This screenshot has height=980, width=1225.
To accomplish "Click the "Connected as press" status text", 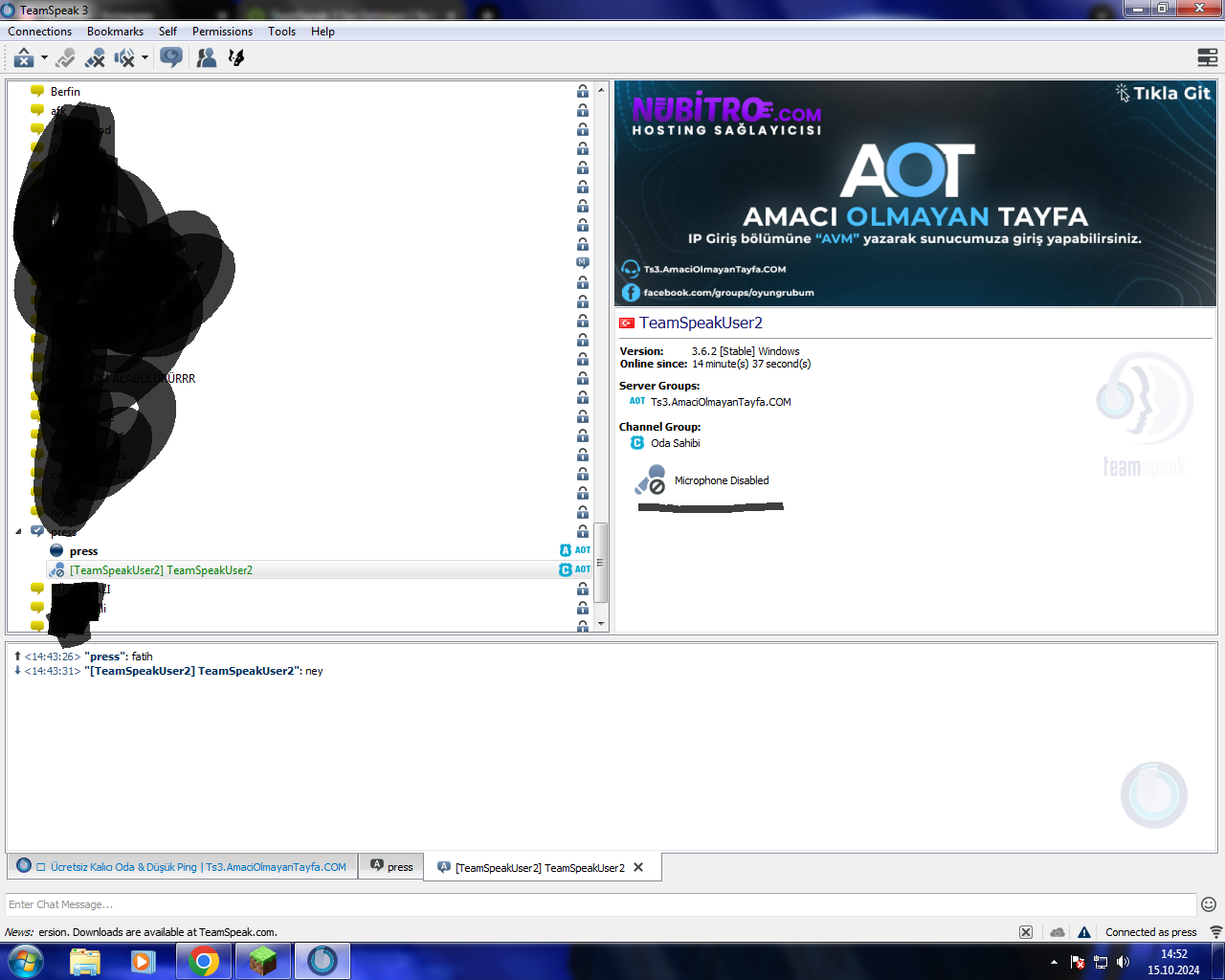I will pyautogui.click(x=1150, y=932).
